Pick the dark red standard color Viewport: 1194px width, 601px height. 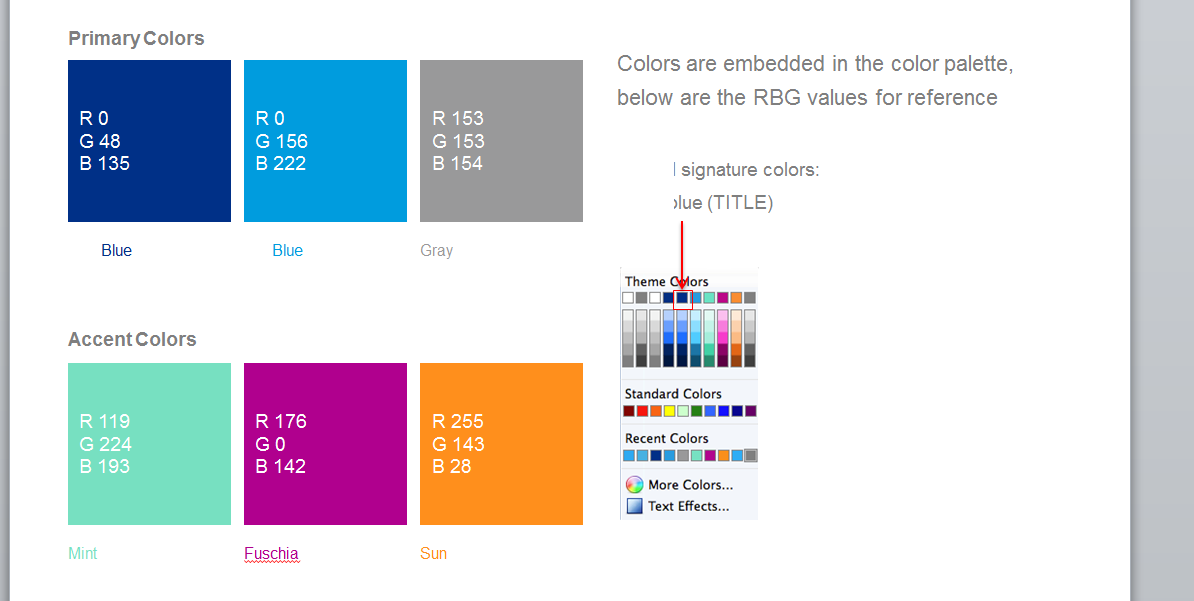[628, 411]
